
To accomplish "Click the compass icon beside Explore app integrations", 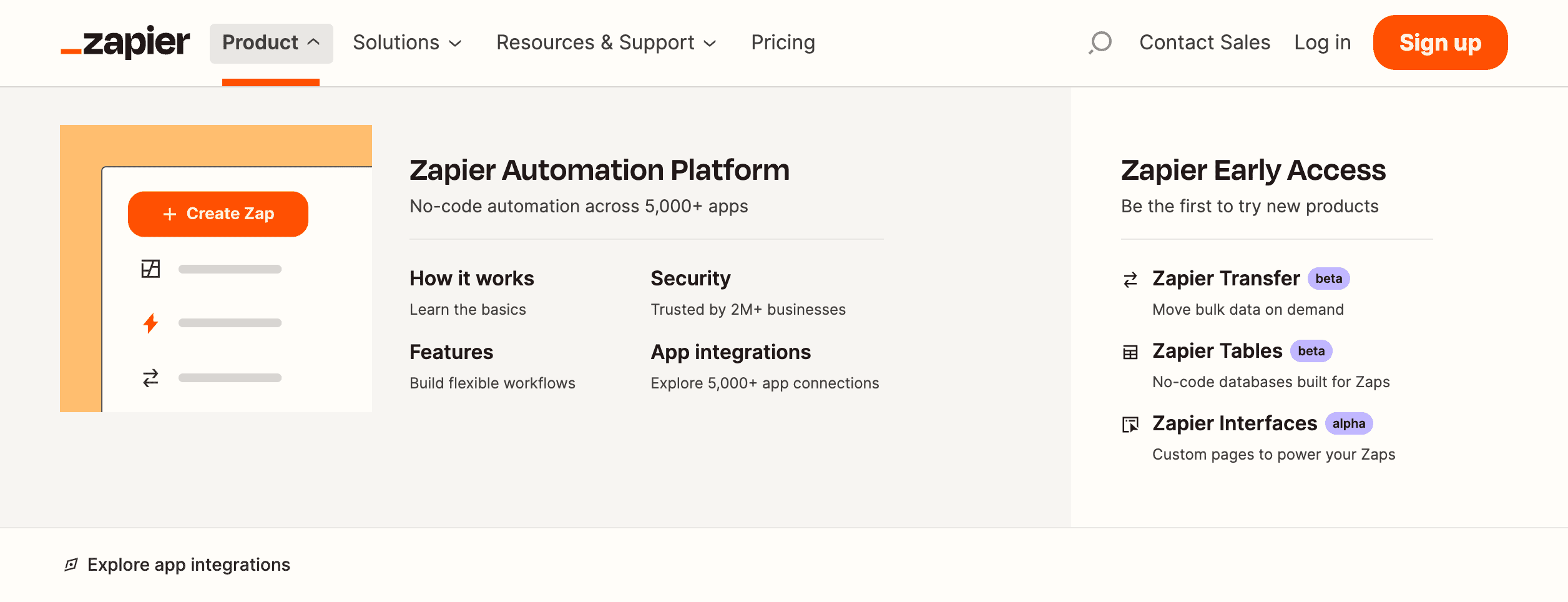I will point(71,565).
